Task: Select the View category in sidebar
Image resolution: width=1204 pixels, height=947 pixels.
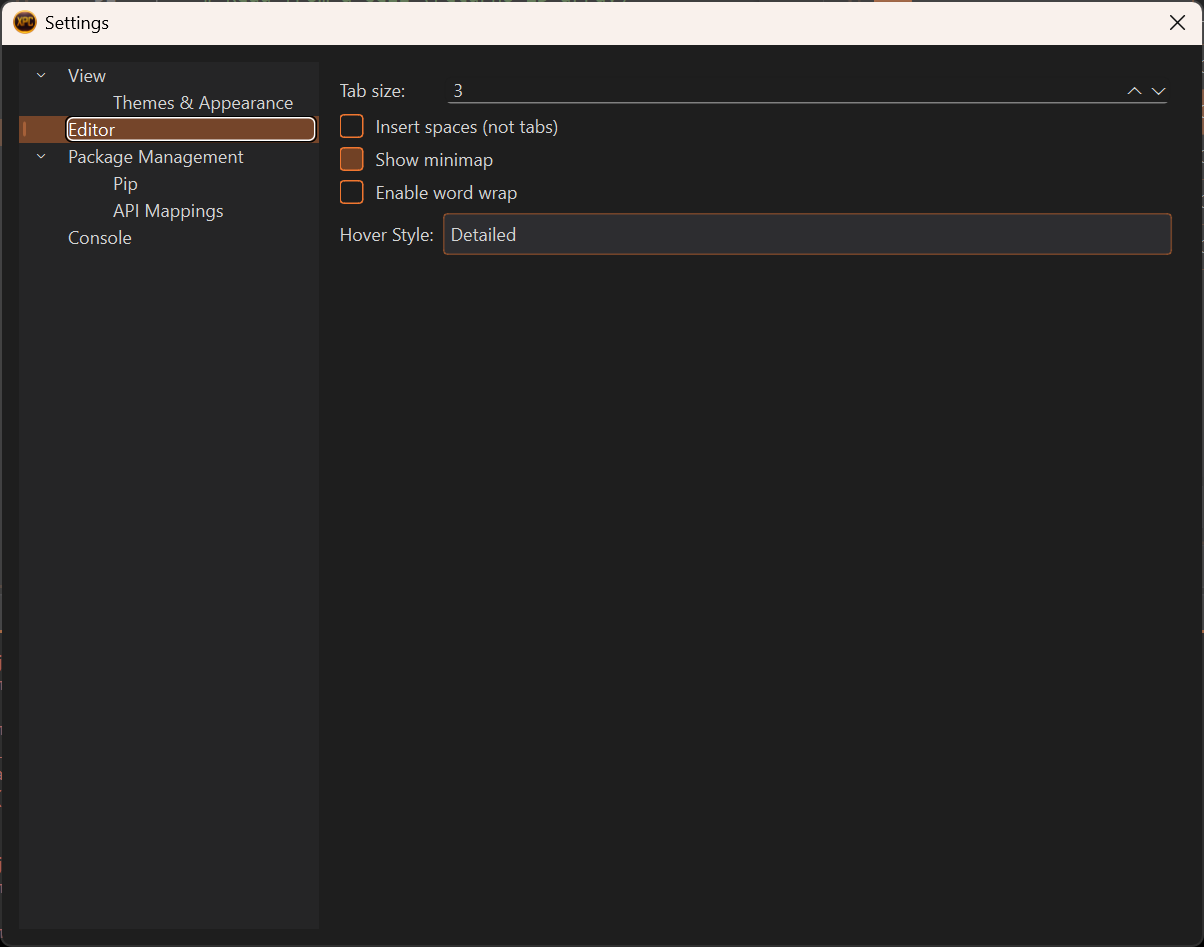Action: tap(87, 76)
